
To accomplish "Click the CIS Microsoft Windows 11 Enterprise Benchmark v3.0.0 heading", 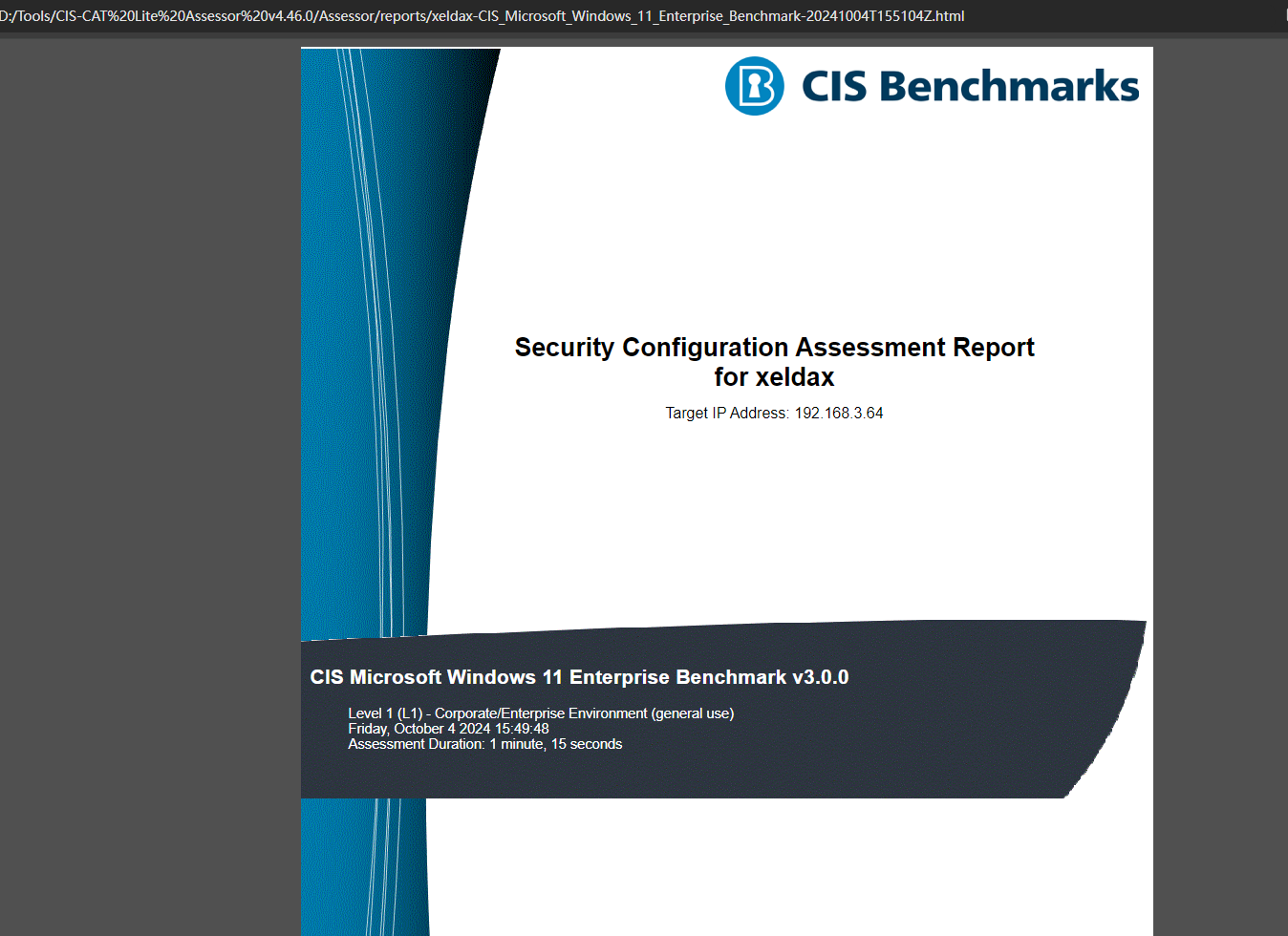I will pyautogui.click(x=579, y=677).
